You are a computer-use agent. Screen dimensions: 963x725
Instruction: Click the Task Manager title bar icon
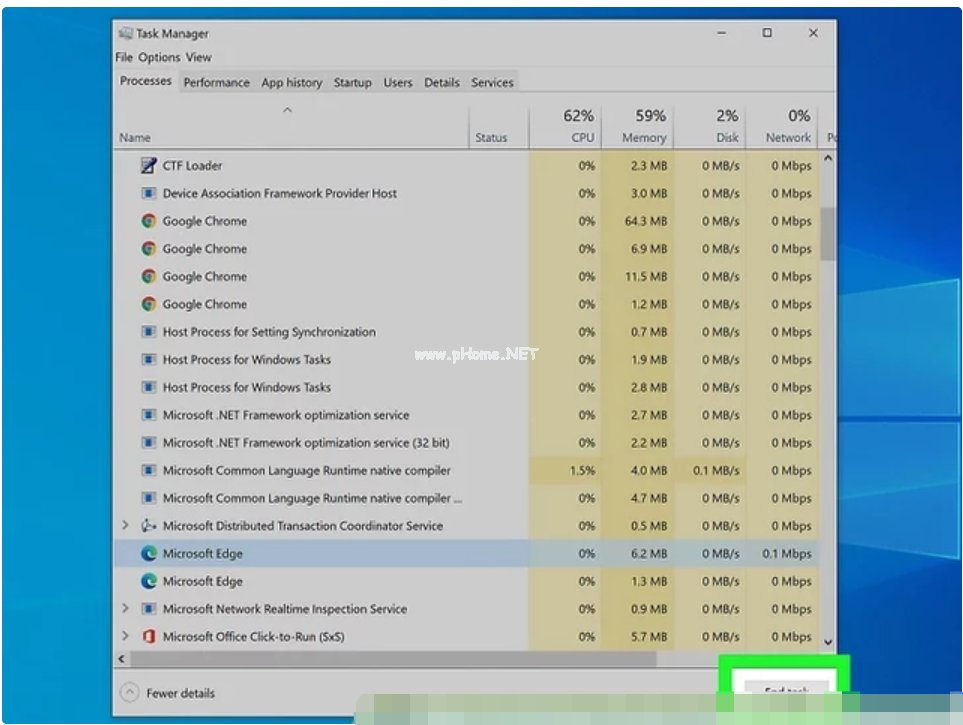point(125,33)
